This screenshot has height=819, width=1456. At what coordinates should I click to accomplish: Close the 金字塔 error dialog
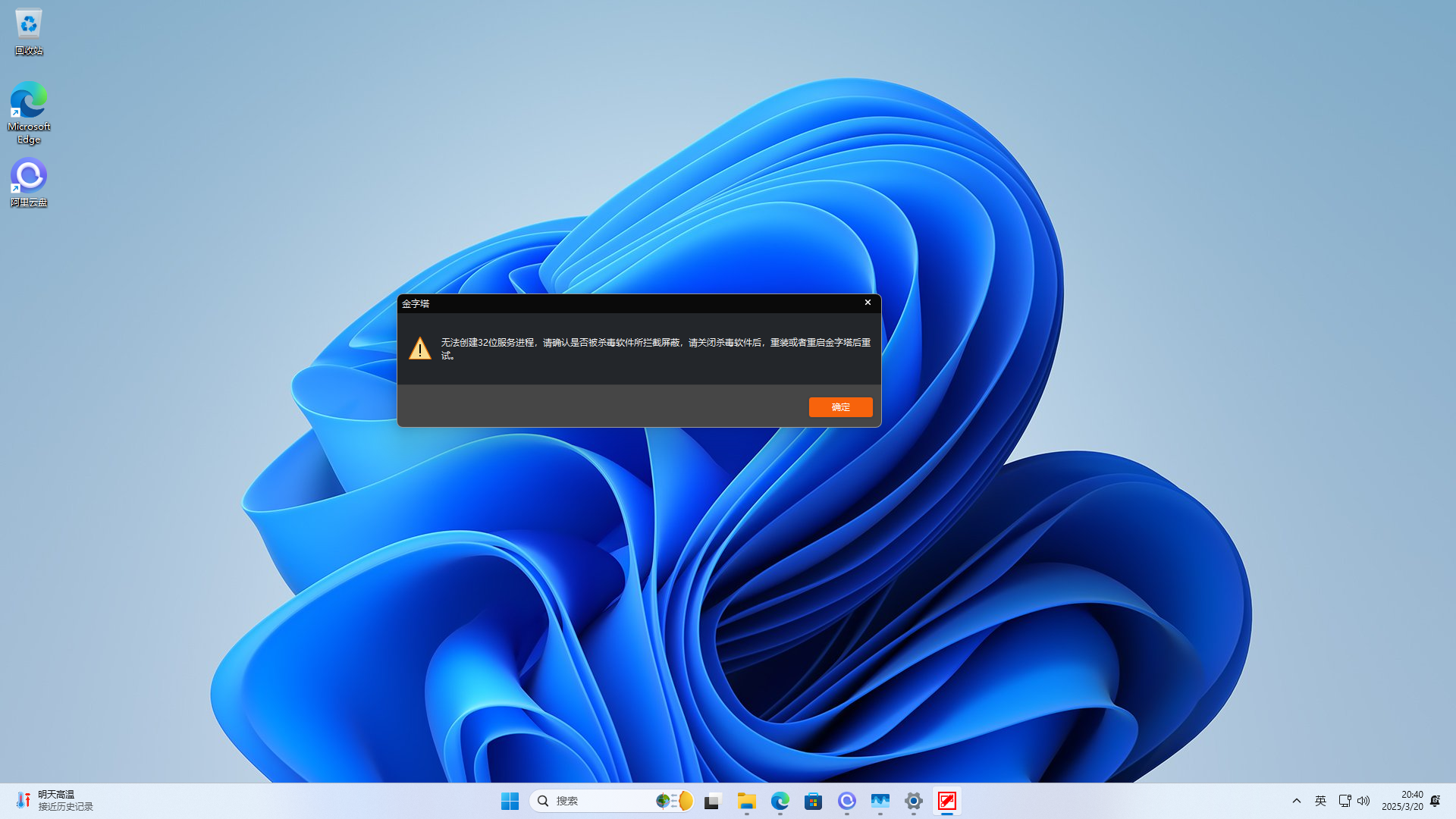(x=868, y=303)
